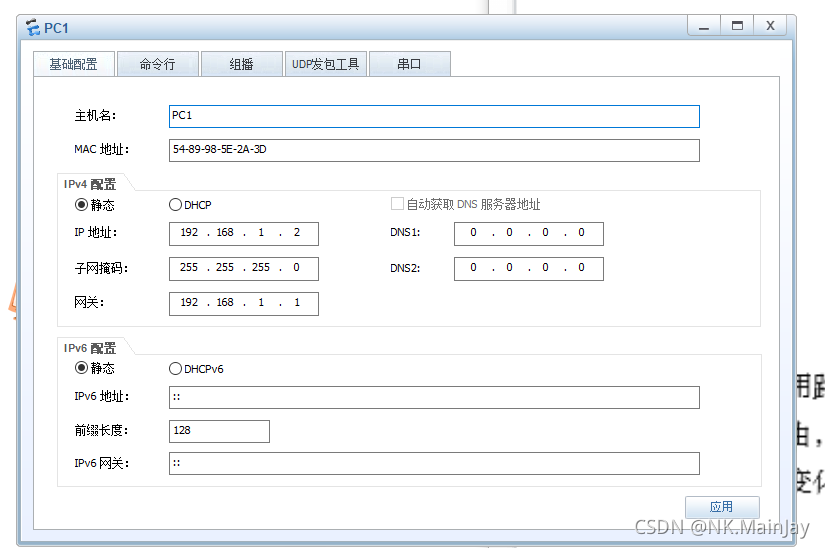
Task: Open the 命令行 tab
Action: click(157, 64)
